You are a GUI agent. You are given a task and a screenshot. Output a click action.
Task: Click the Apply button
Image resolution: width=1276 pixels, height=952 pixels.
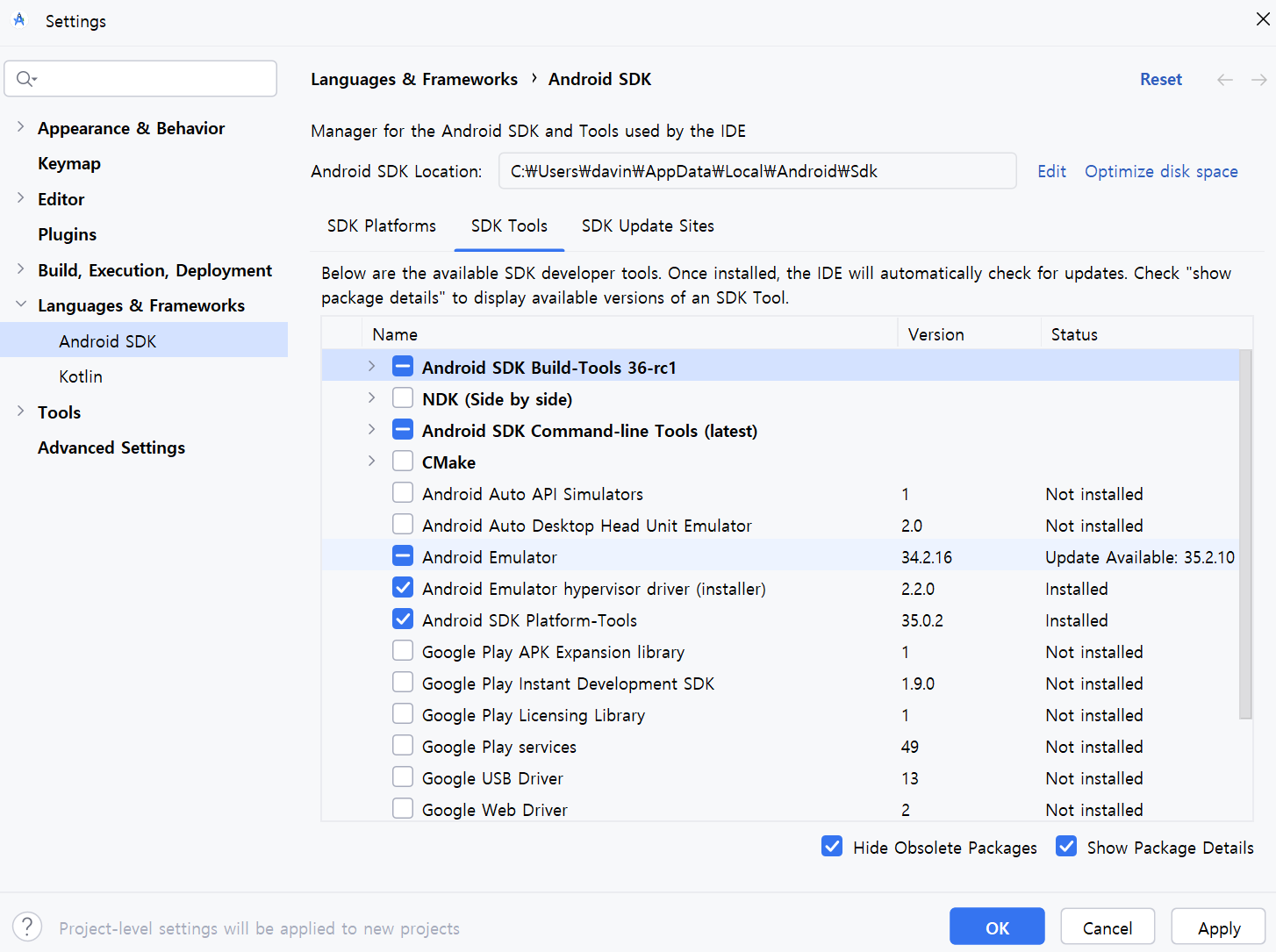point(1218,927)
